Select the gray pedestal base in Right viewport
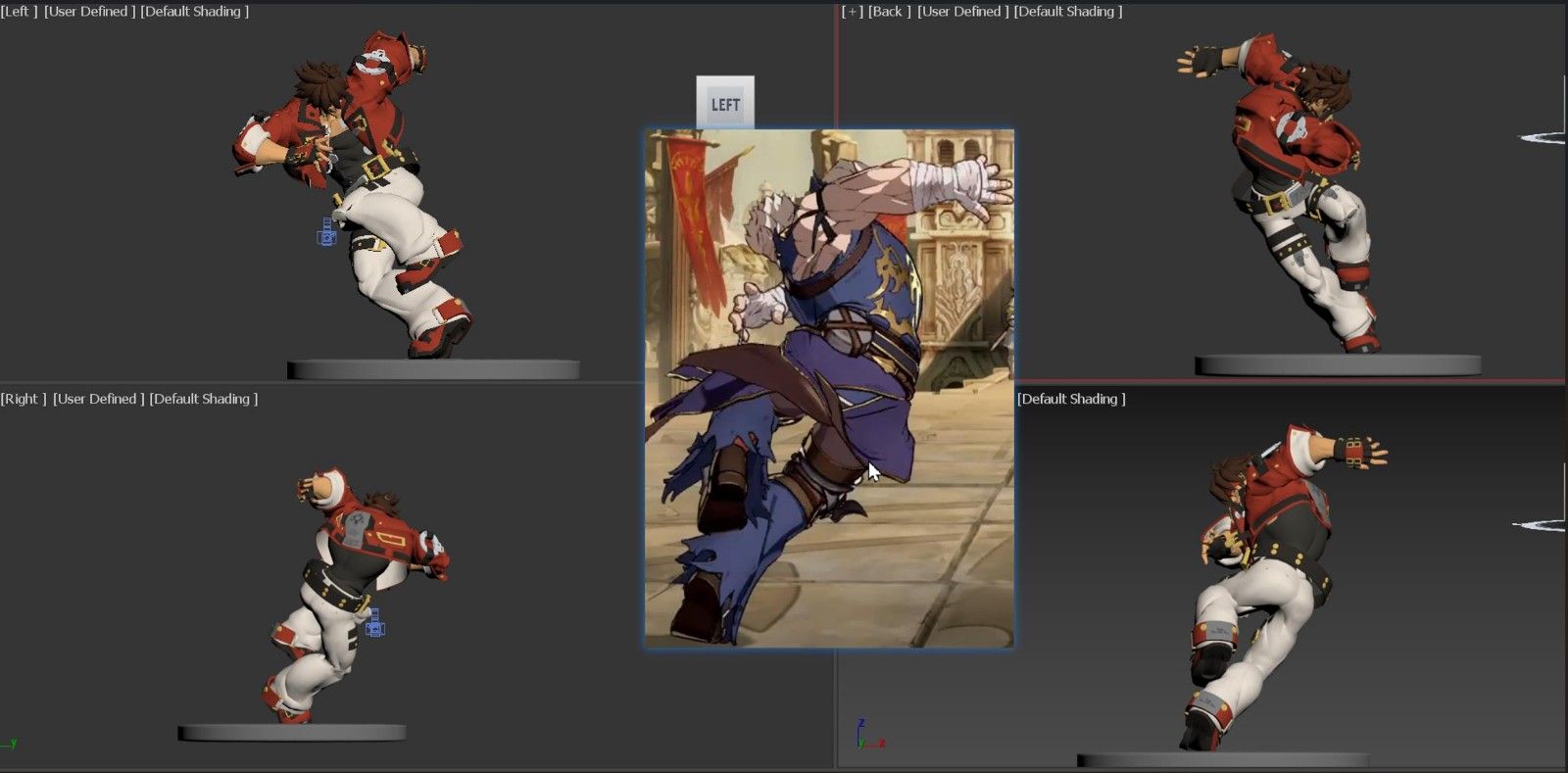Screen dimensions: 1568x773 point(292,733)
